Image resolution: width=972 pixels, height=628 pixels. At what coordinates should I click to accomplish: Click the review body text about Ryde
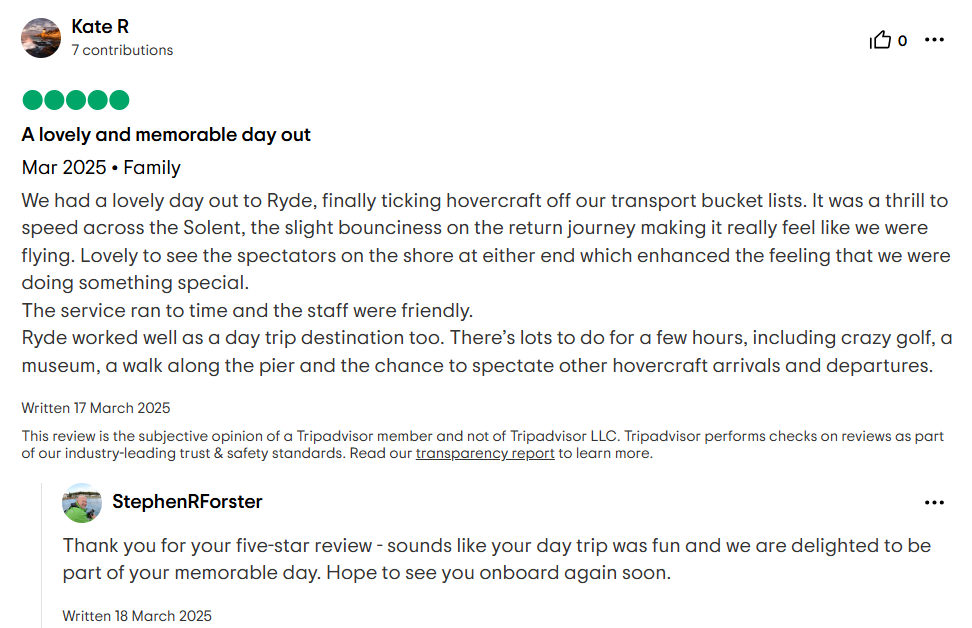pos(487,283)
